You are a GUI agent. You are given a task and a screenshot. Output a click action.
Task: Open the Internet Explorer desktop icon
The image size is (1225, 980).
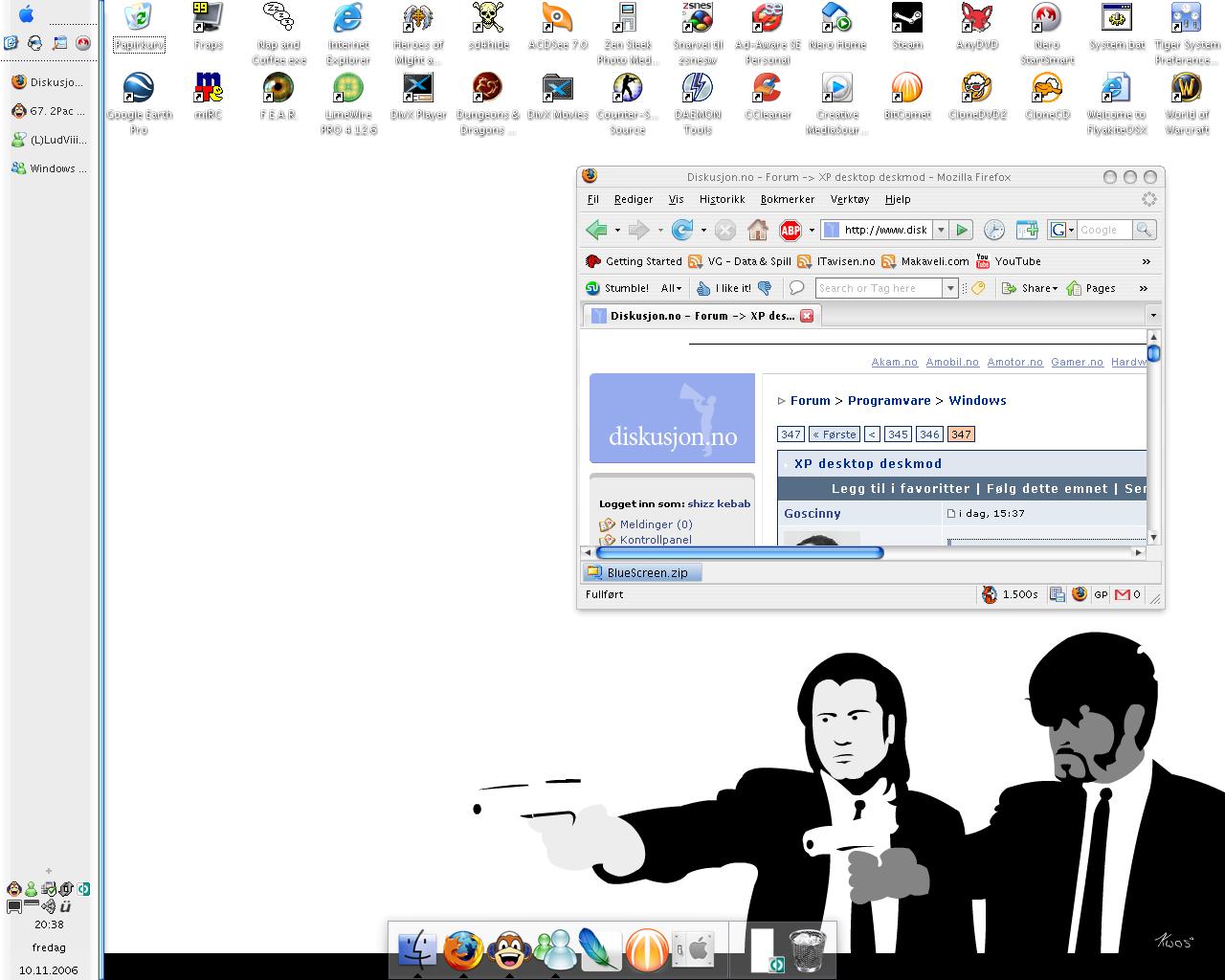(348, 34)
